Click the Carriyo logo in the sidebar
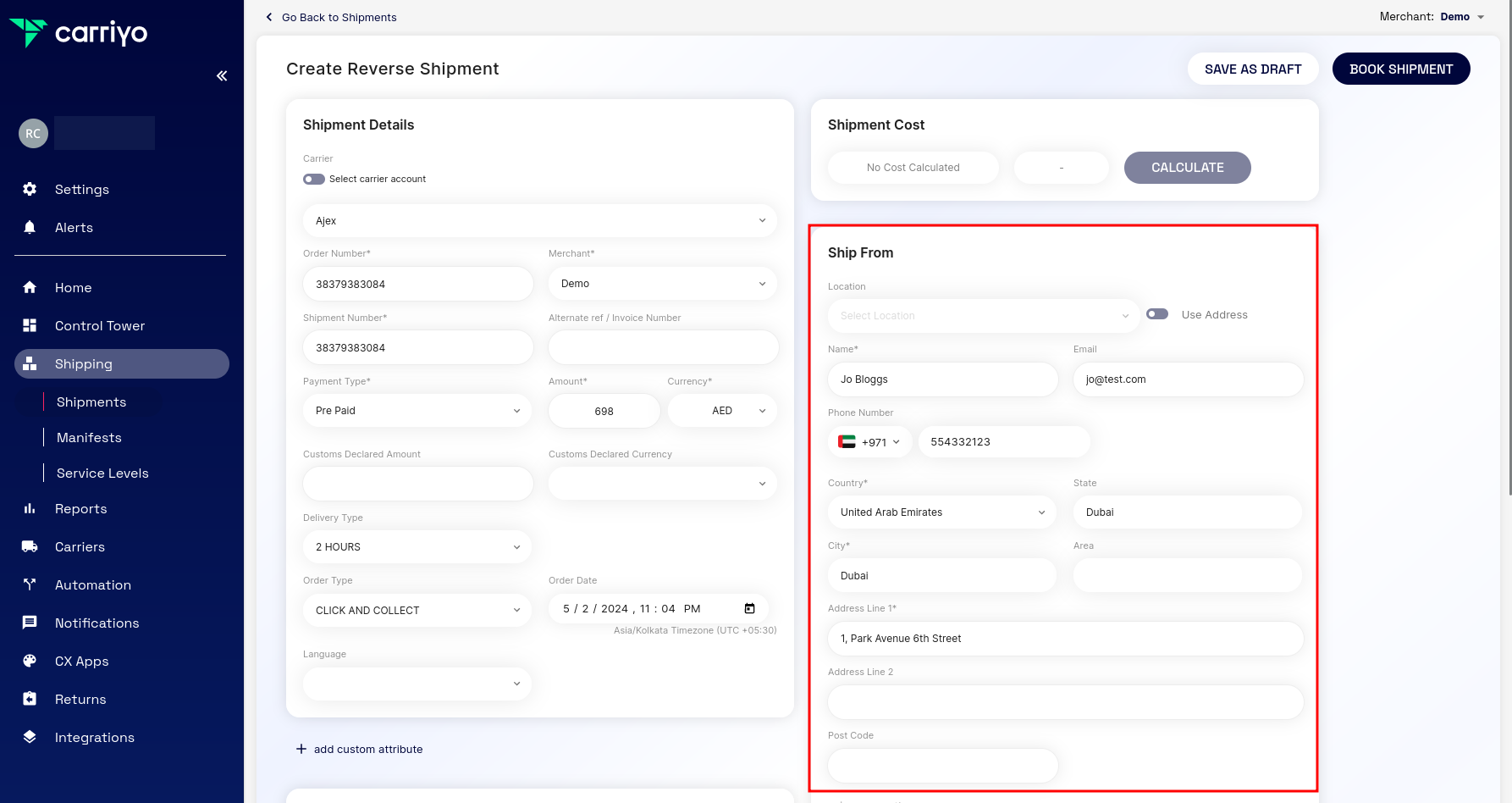The image size is (1512, 803). coord(80,33)
